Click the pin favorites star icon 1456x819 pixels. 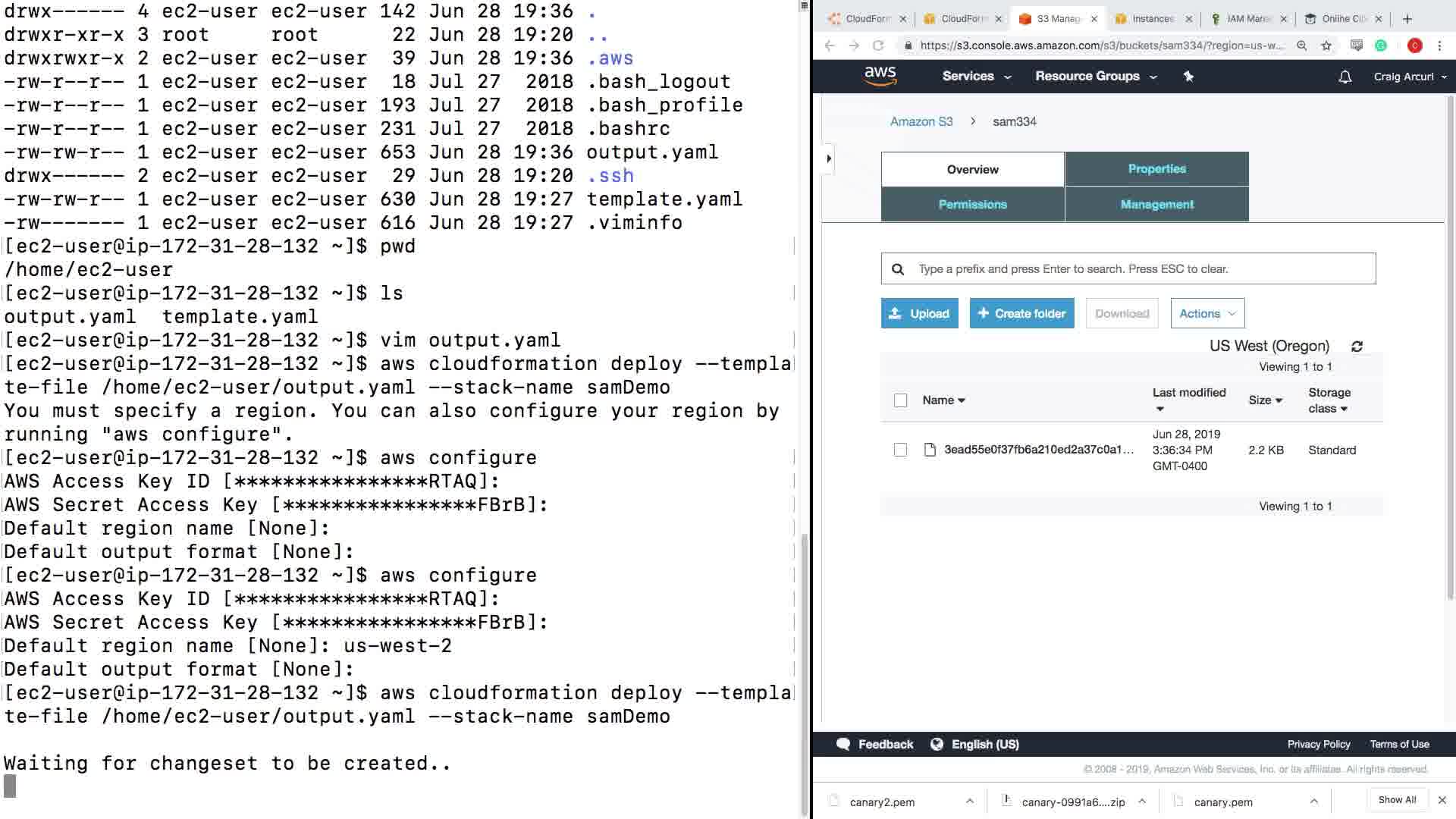1188,76
